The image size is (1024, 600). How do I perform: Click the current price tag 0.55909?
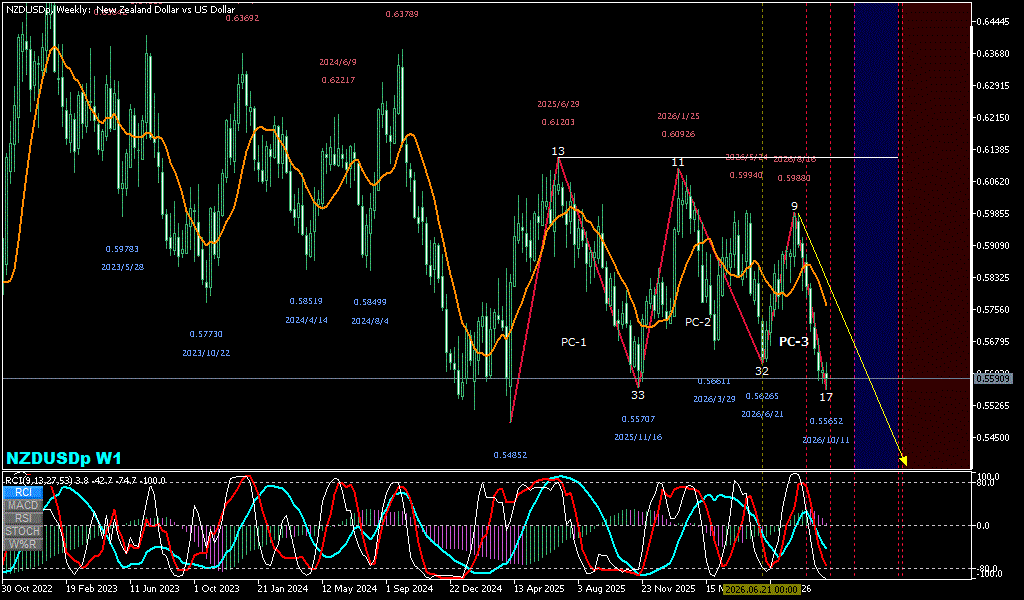coord(992,378)
